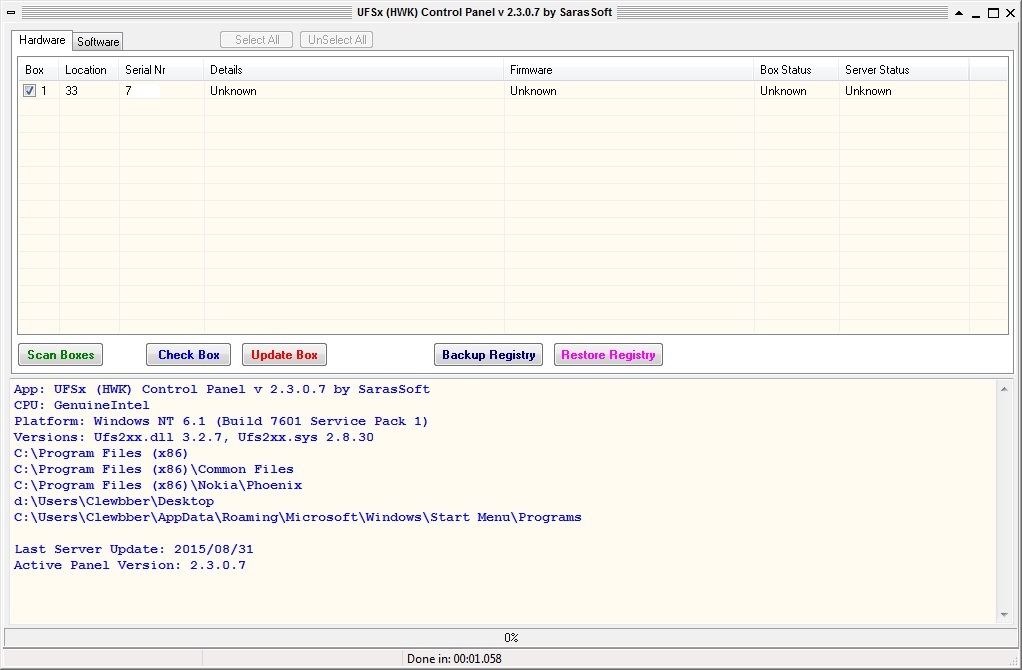The width and height of the screenshot is (1022, 670).
Task: Click the Check Box button
Action: tap(188, 355)
